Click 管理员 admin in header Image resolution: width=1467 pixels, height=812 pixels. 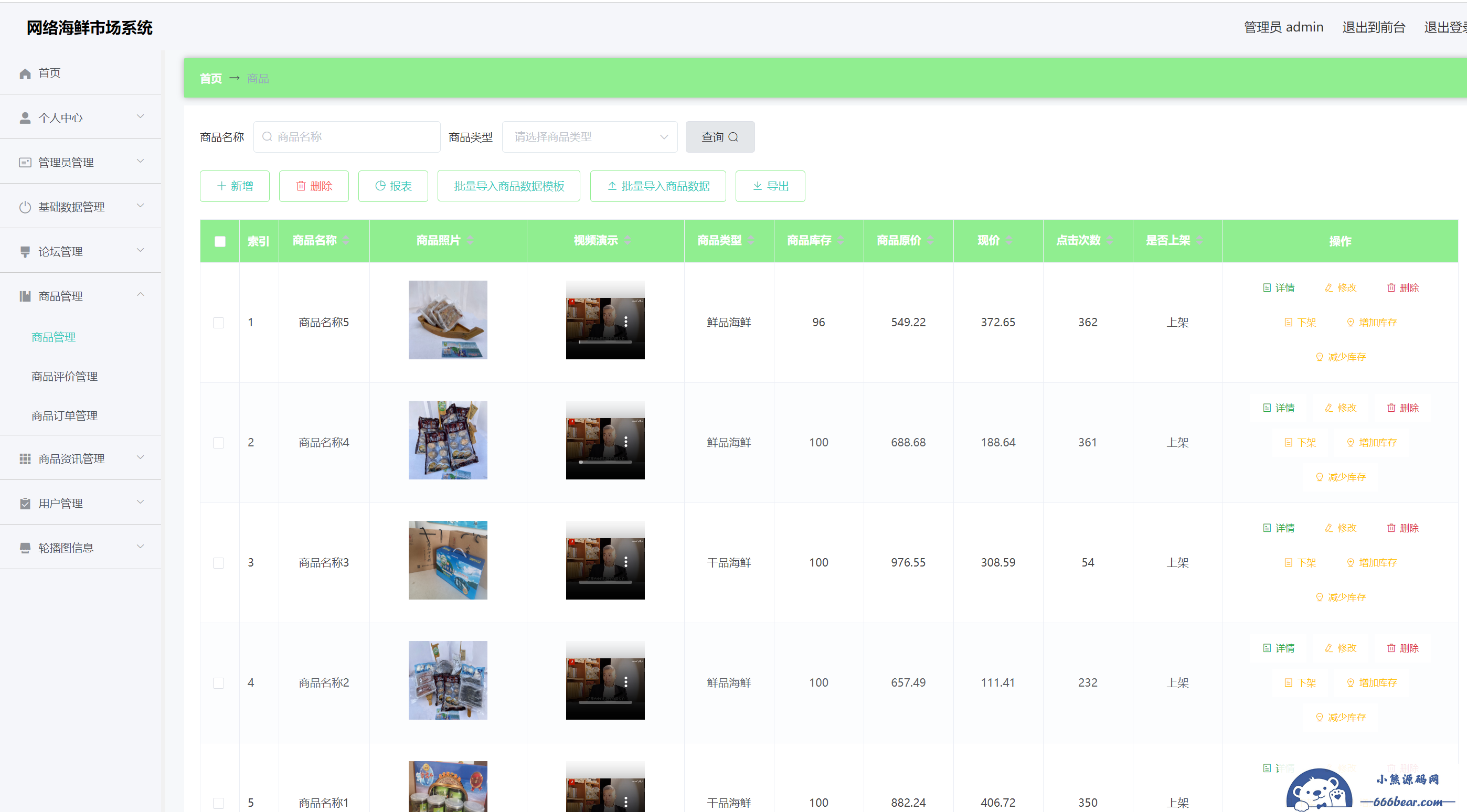1283,27
